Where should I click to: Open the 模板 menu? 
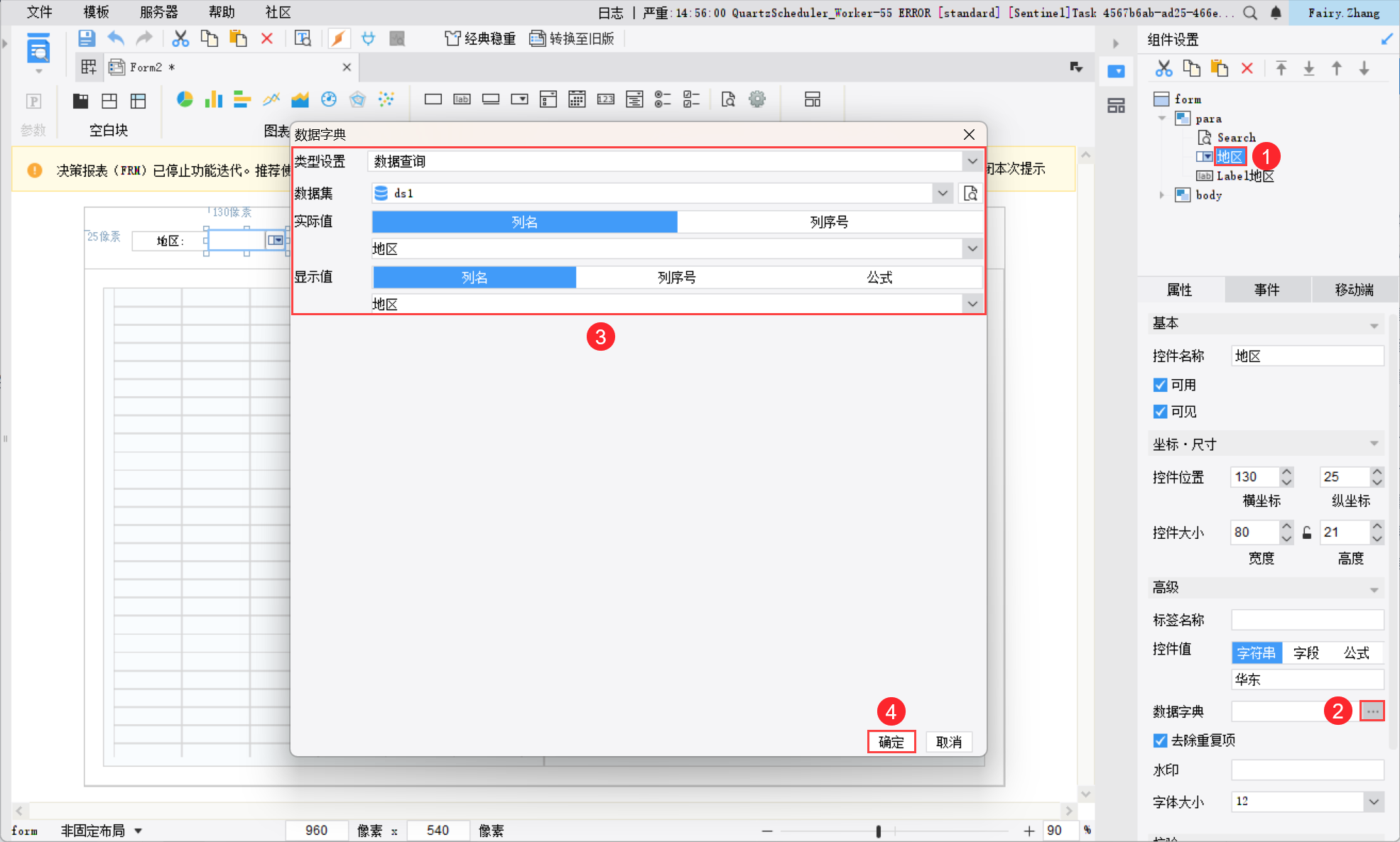tap(97, 12)
